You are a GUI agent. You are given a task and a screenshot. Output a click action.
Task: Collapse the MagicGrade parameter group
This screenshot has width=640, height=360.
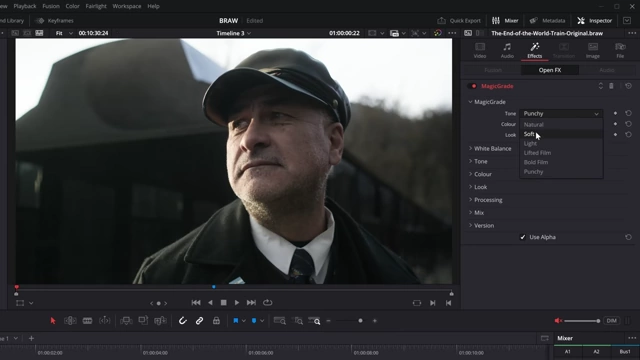pyautogui.click(x=470, y=102)
